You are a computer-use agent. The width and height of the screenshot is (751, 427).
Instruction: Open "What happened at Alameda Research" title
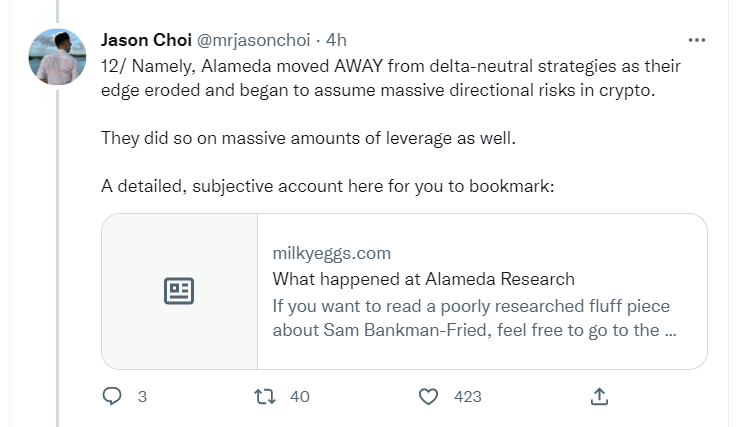pyautogui.click(x=424, y=278)
